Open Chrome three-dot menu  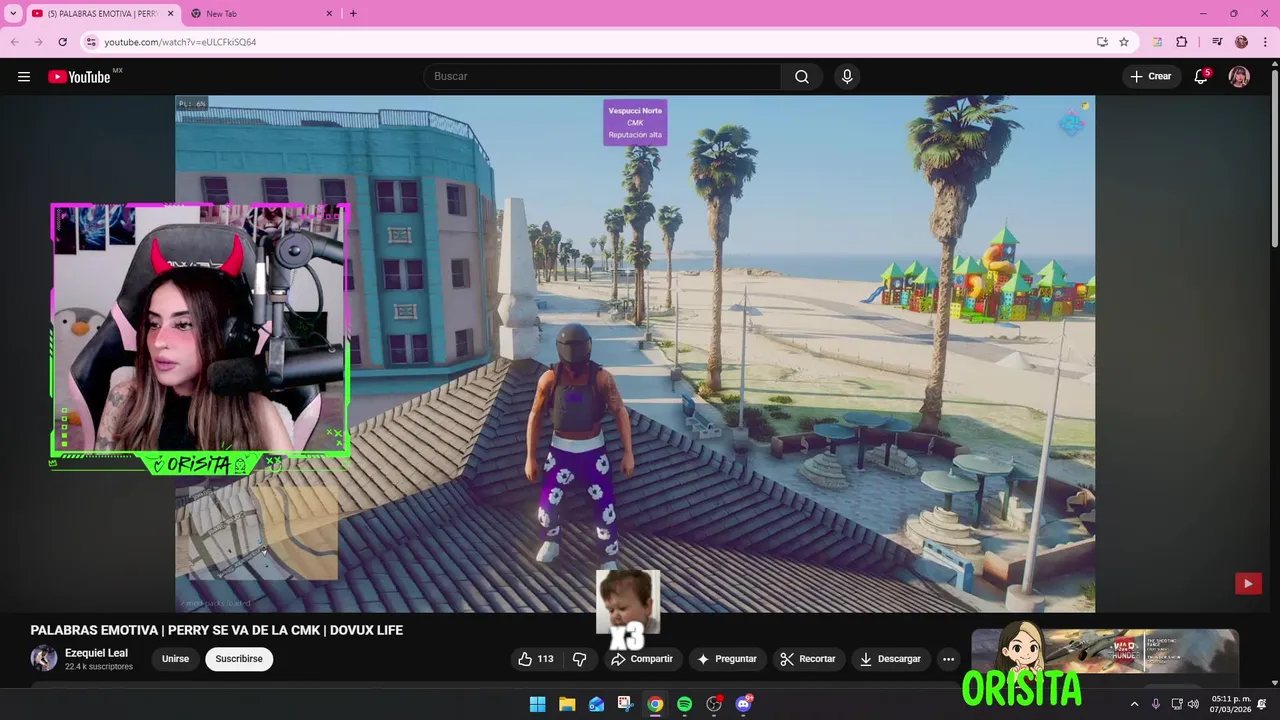click(1265, 42)
